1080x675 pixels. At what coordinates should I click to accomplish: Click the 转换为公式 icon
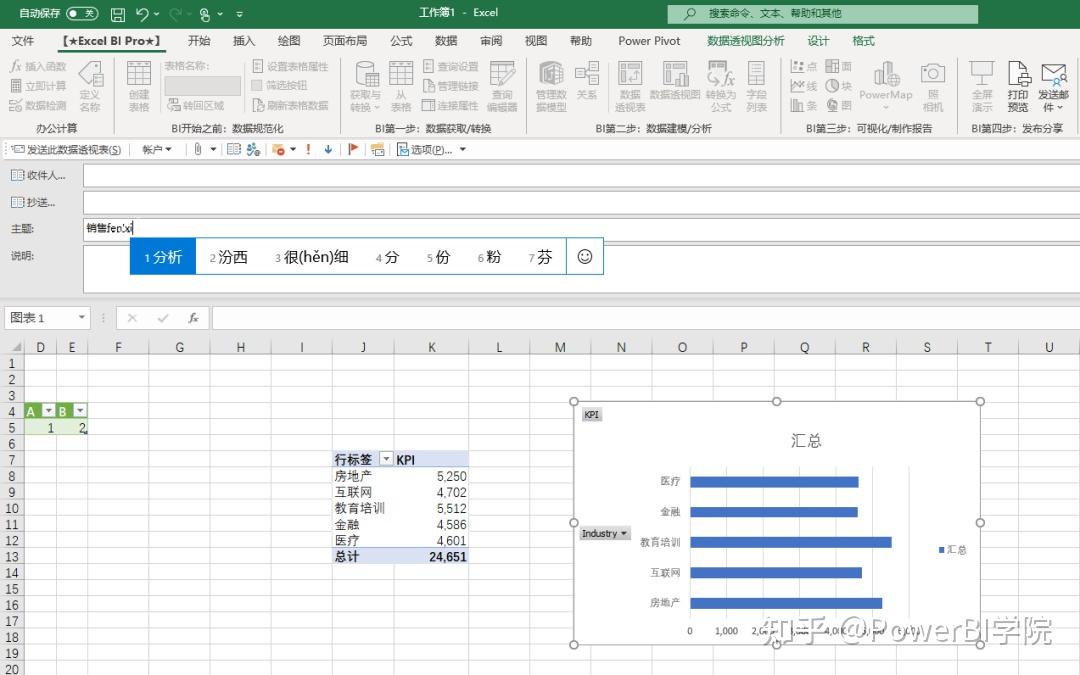click(721, 85)
